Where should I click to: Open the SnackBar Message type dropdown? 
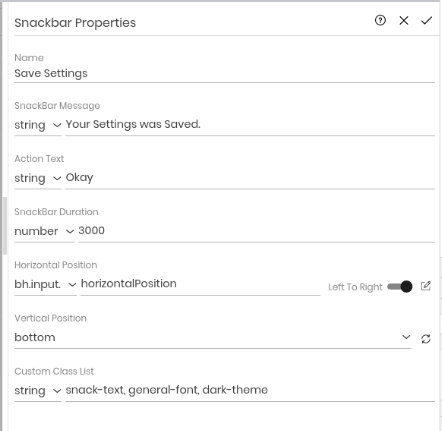point(38,125)
